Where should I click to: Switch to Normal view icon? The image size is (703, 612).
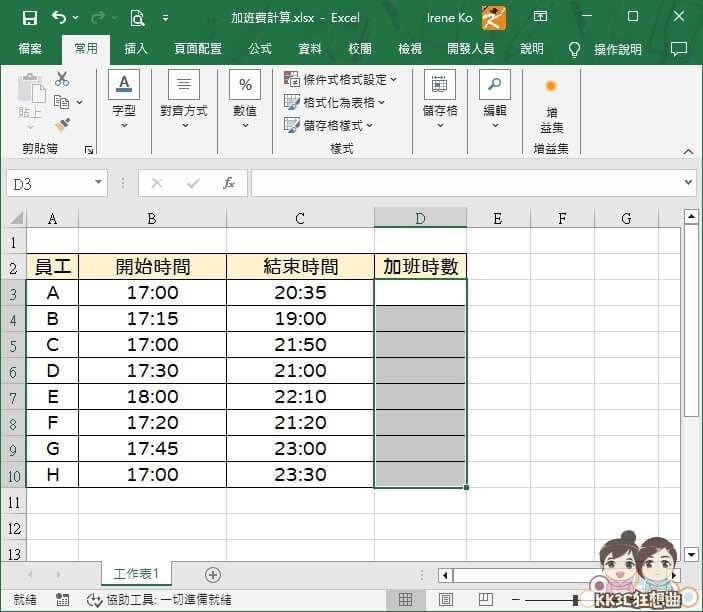(x=405, y=599)
